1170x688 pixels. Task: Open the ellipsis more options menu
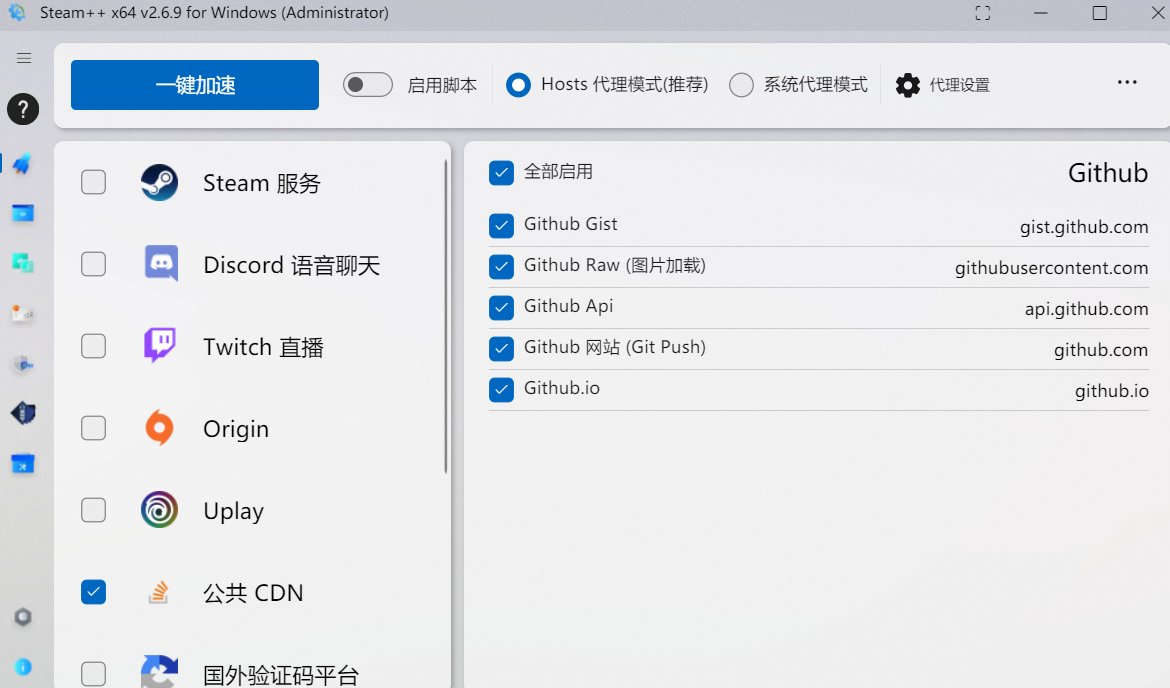(1127, 82)
